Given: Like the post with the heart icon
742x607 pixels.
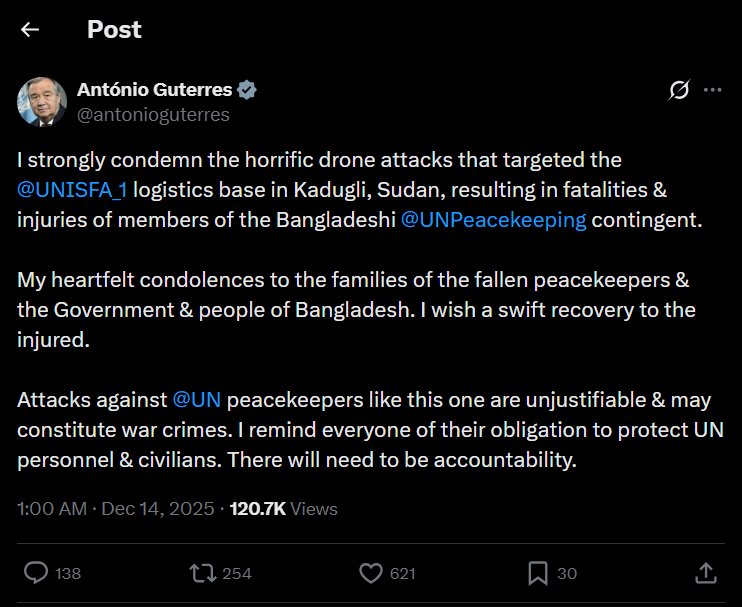Looking at the screenshot, I should pos(371,573).
